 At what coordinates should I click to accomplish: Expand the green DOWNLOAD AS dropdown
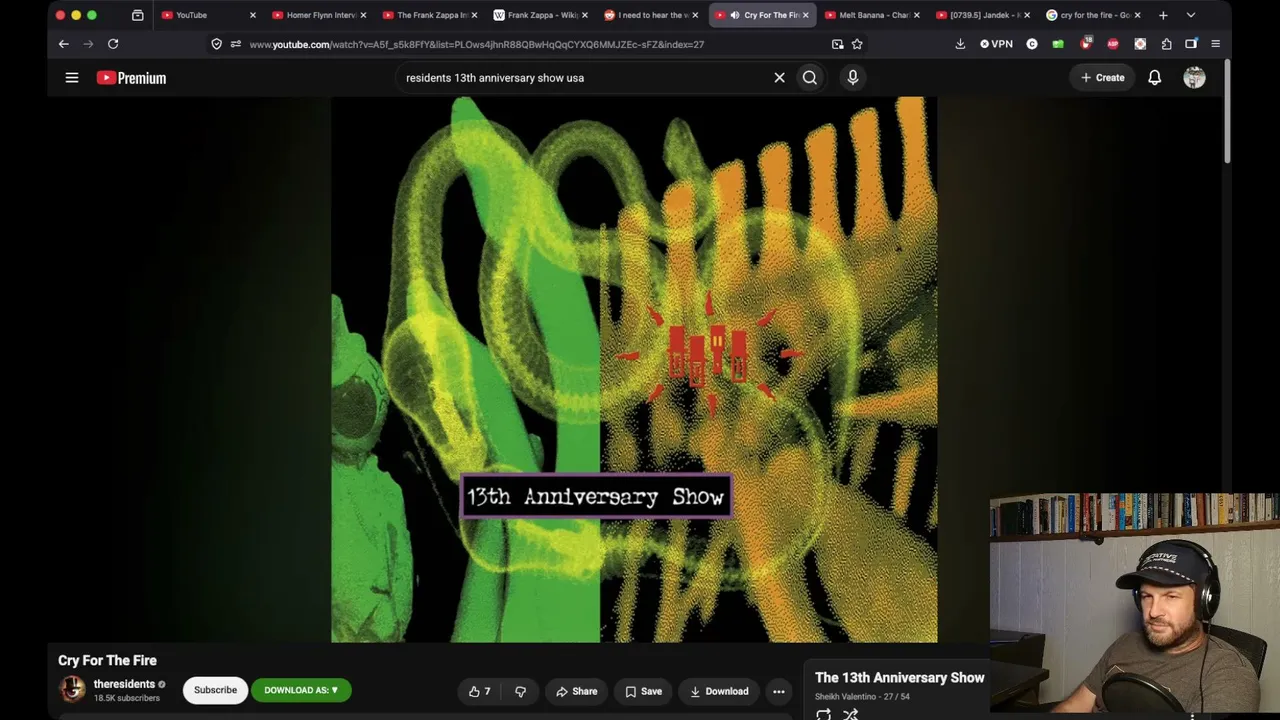[x=301, y=690]
